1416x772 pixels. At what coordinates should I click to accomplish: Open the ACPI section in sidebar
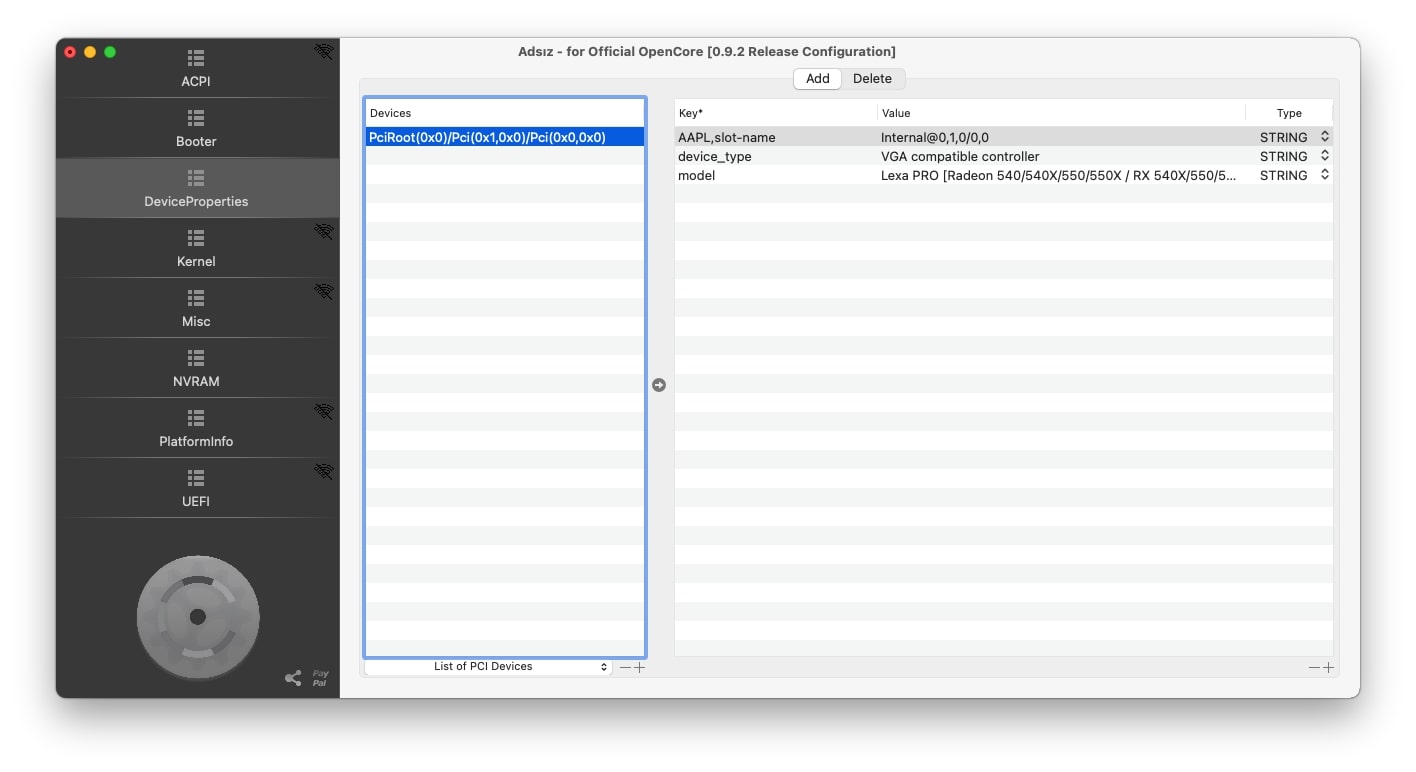[x=196, y=68]
